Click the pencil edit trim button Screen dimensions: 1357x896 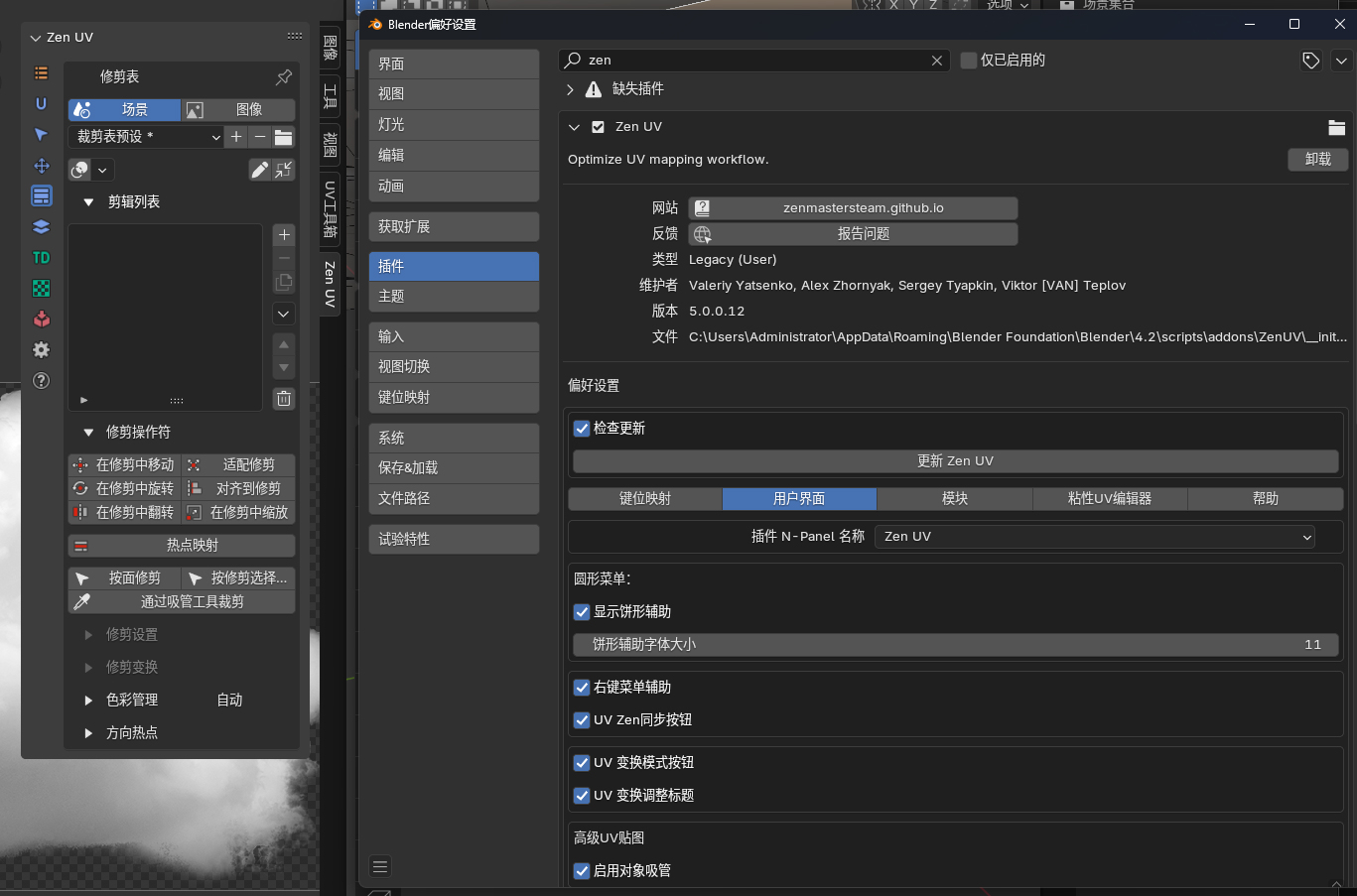pyautogui.click(x=259, y=170)
